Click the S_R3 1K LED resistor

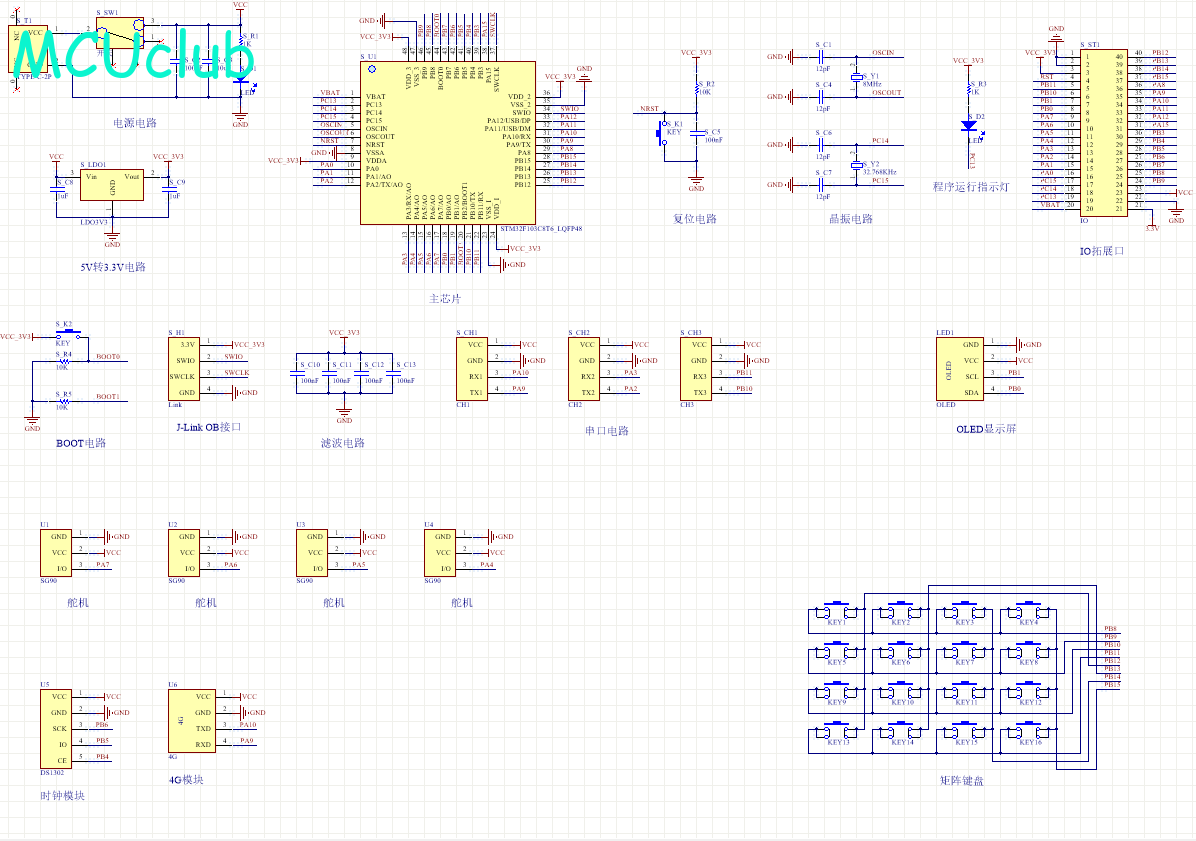point(969,87)
